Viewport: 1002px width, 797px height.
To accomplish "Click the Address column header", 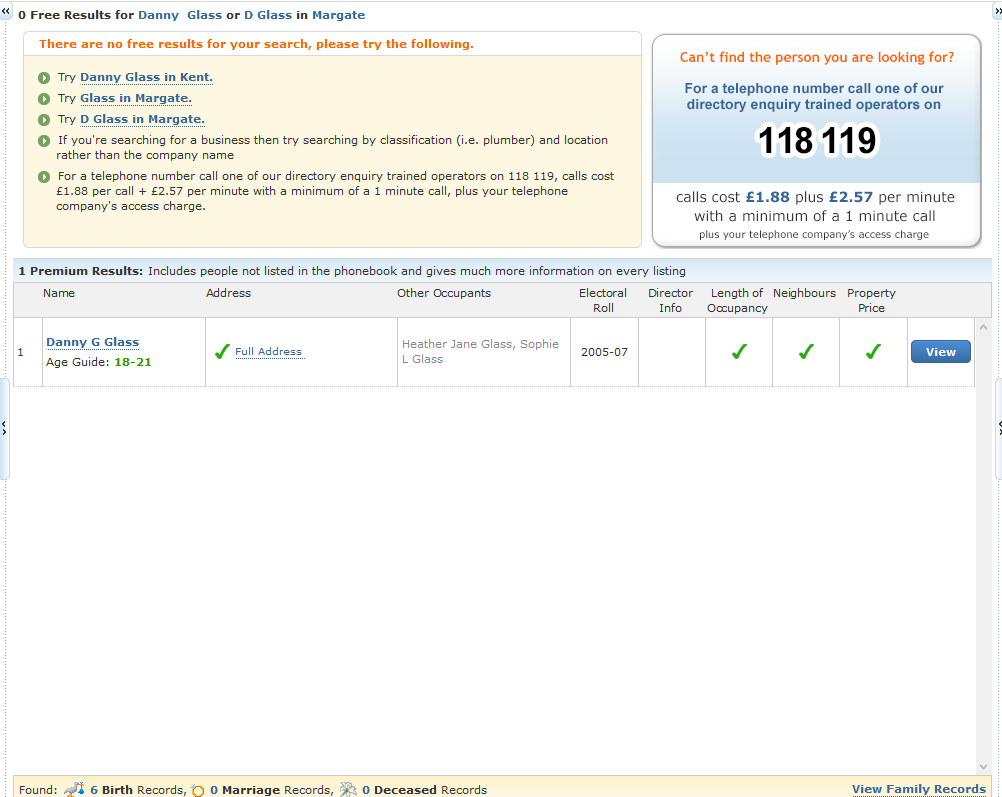I will tap(228, 293).
